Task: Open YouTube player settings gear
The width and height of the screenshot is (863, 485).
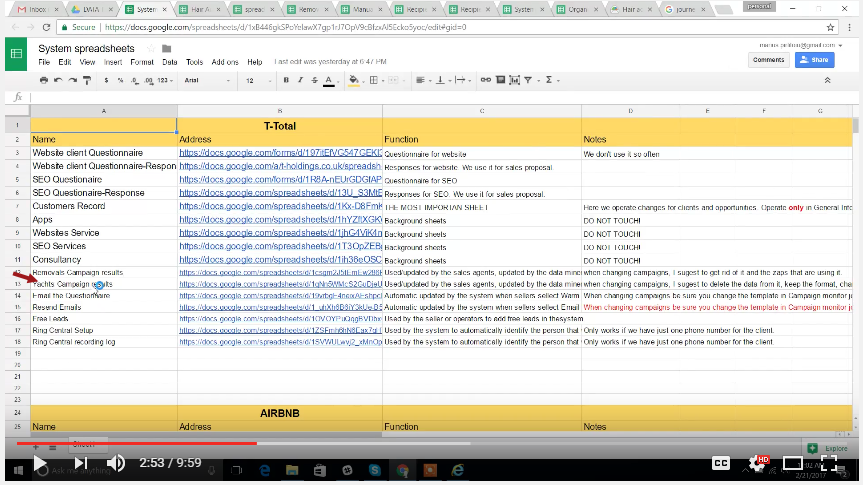Action: pyautogui.click(x=758, y=463)
